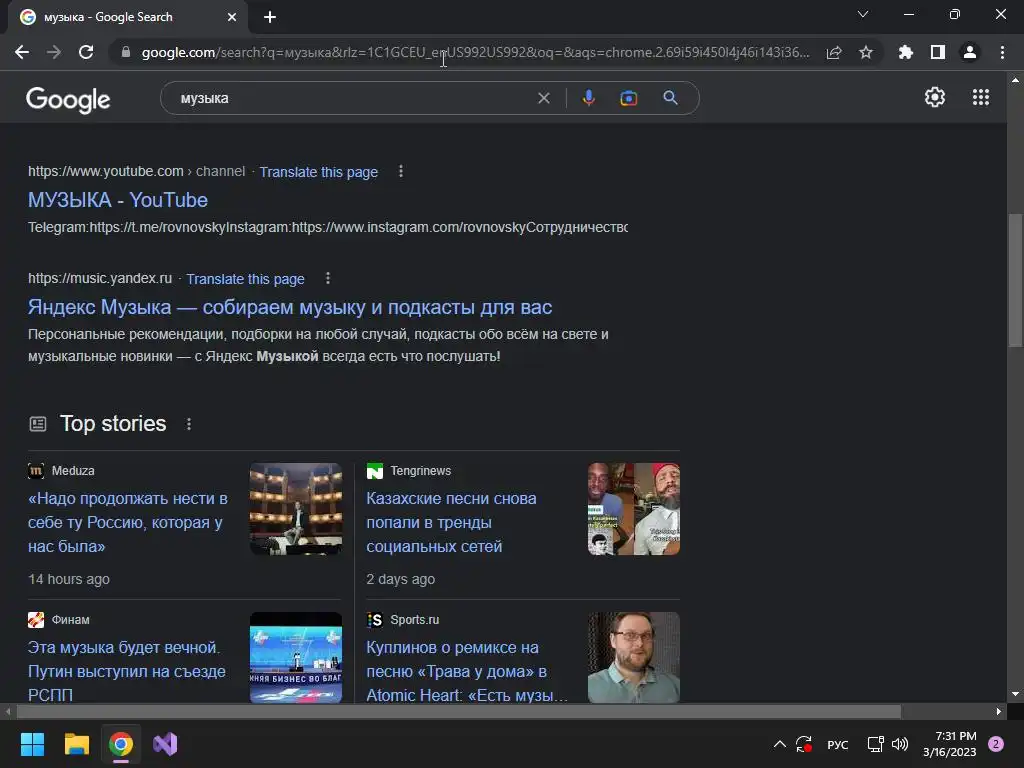Screen dimensions: 1024x768
Task: Click the Chrome taskbar icon
Action: [121, 744]
